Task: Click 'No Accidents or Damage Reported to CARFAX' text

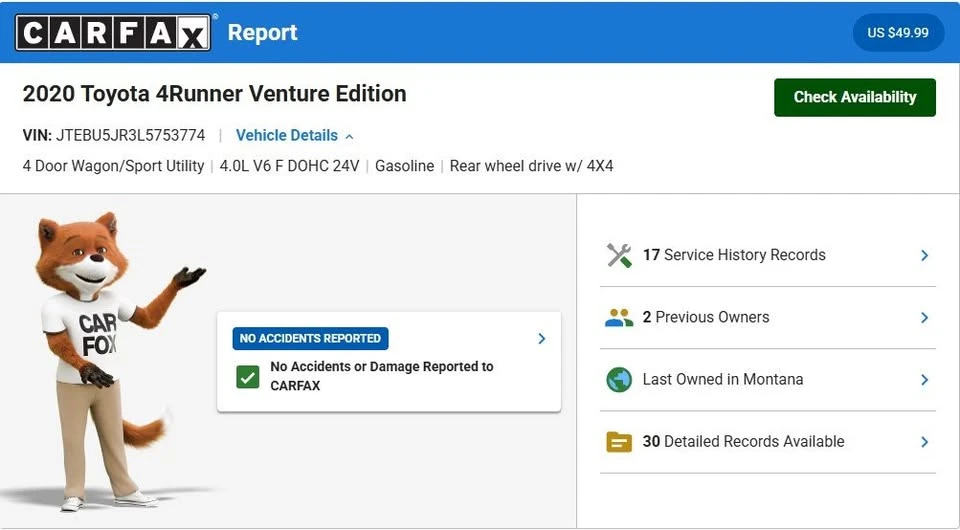Action: pyautogui.click(x=382, y=376)
